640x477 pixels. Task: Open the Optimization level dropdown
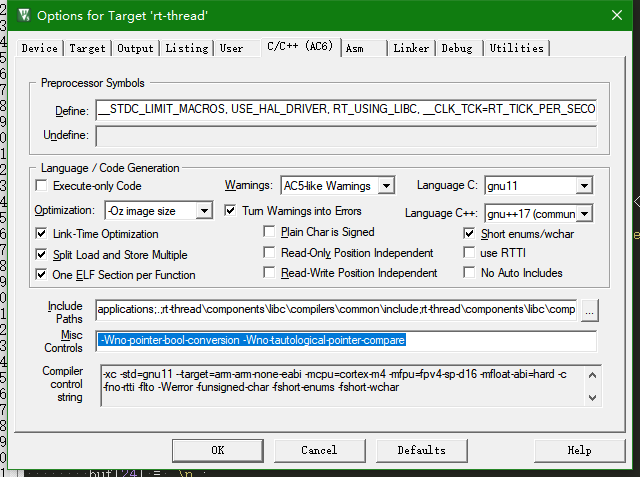[204, 211]
